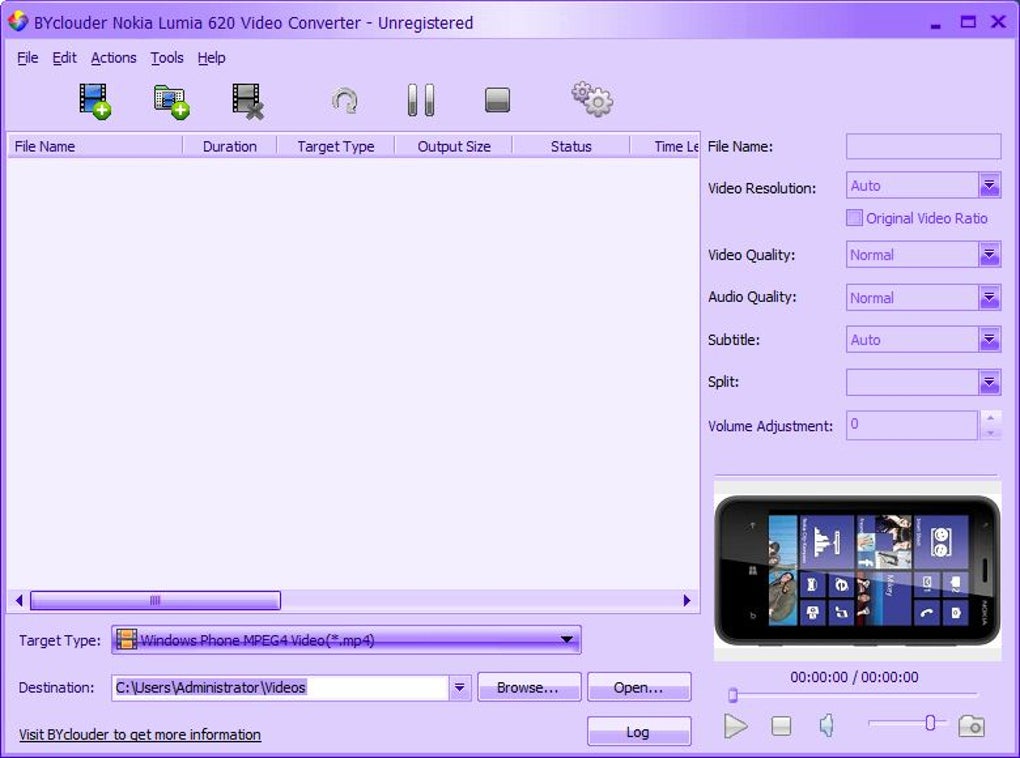Click the app logo in title bar

pos(18,21)
